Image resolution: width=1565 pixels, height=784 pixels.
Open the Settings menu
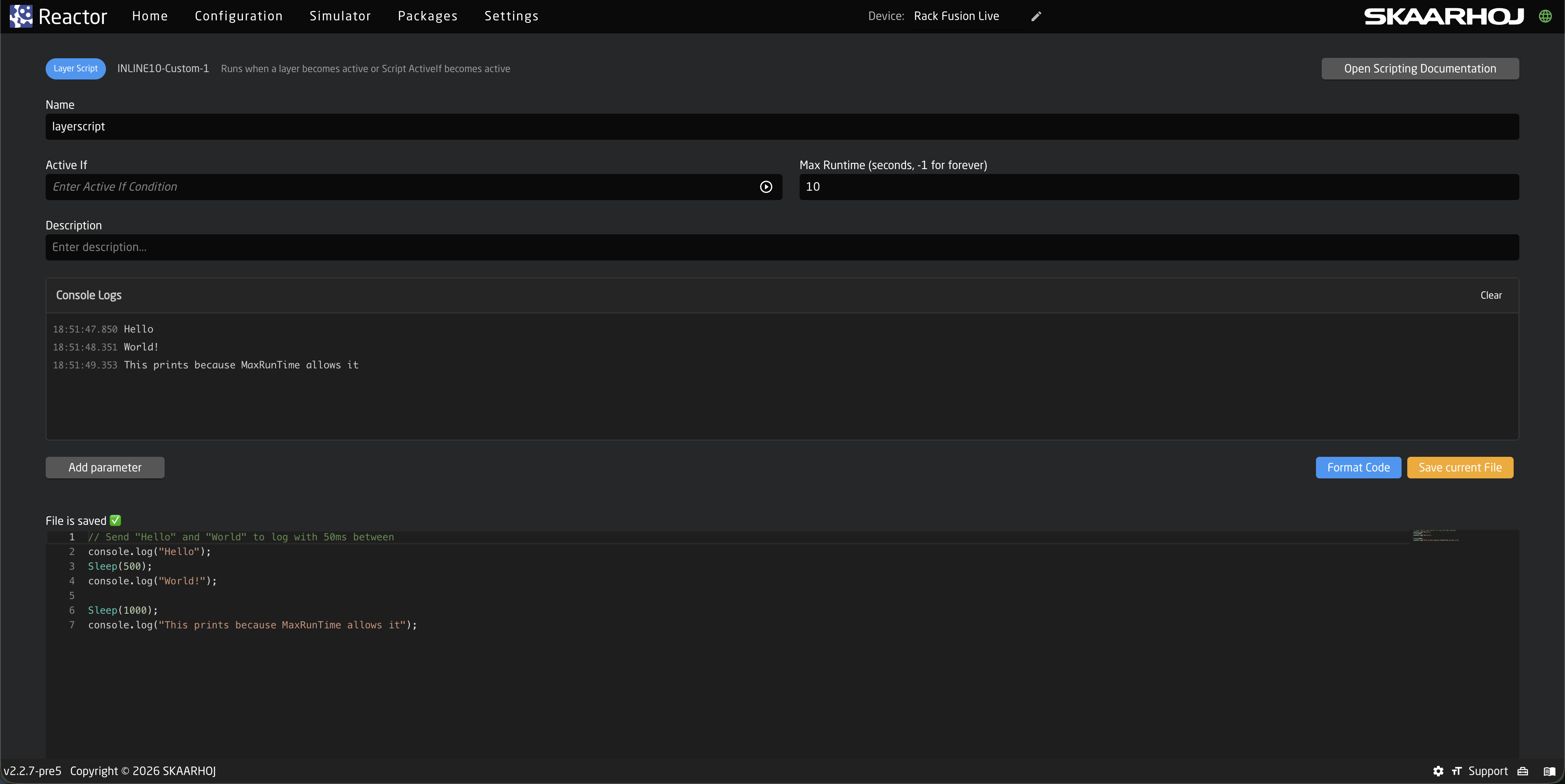(511, 16)
